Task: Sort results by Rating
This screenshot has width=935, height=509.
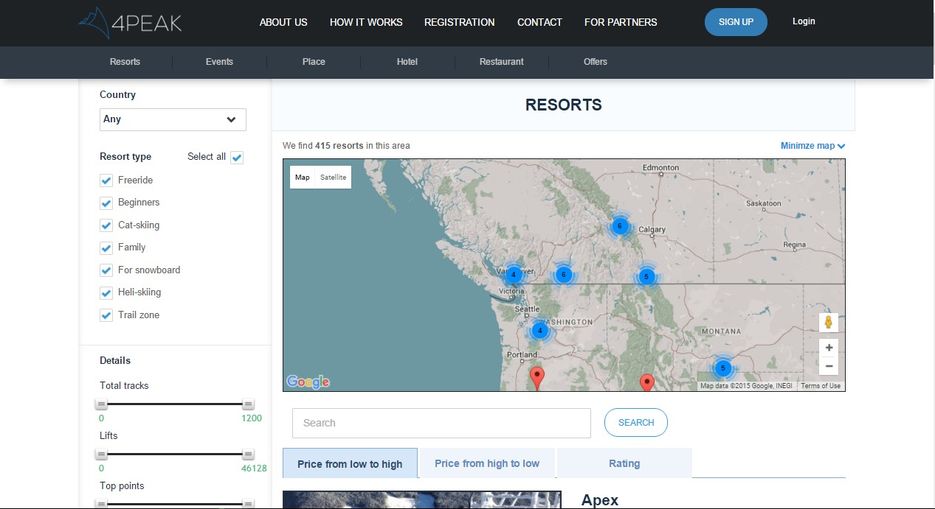Action: [624, 463]
